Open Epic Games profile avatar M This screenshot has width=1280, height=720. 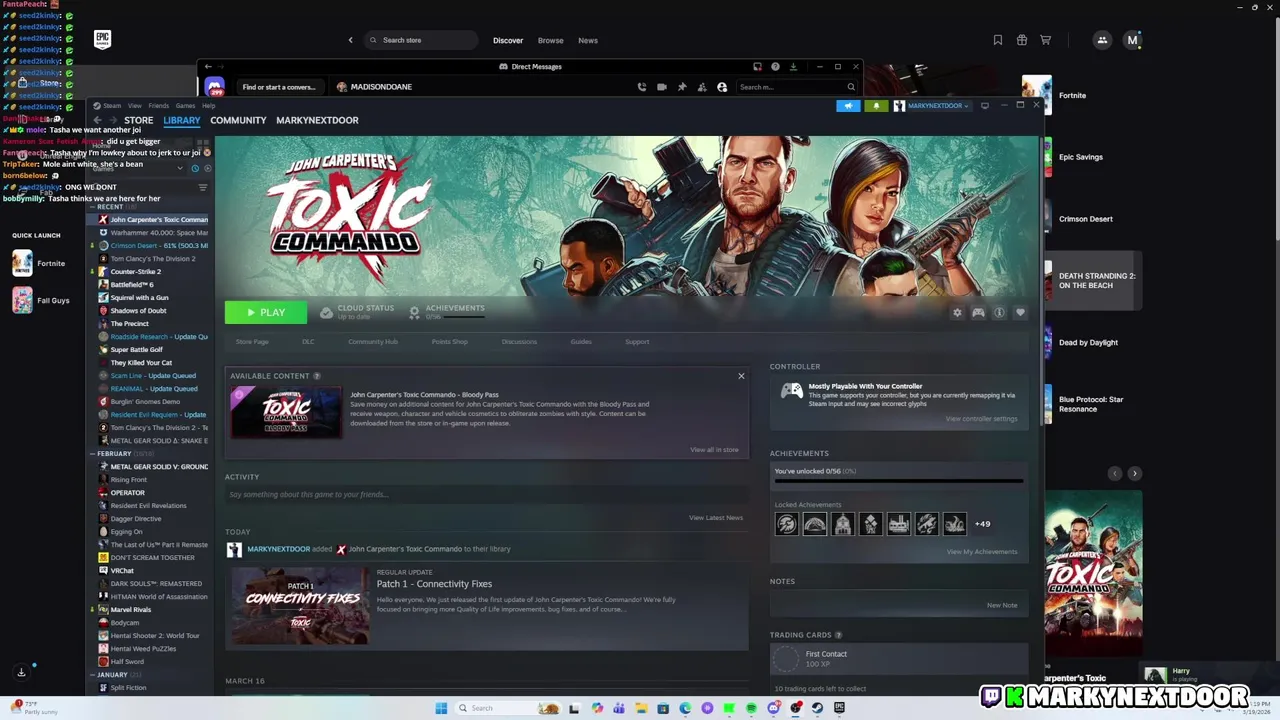[1132, 40]
